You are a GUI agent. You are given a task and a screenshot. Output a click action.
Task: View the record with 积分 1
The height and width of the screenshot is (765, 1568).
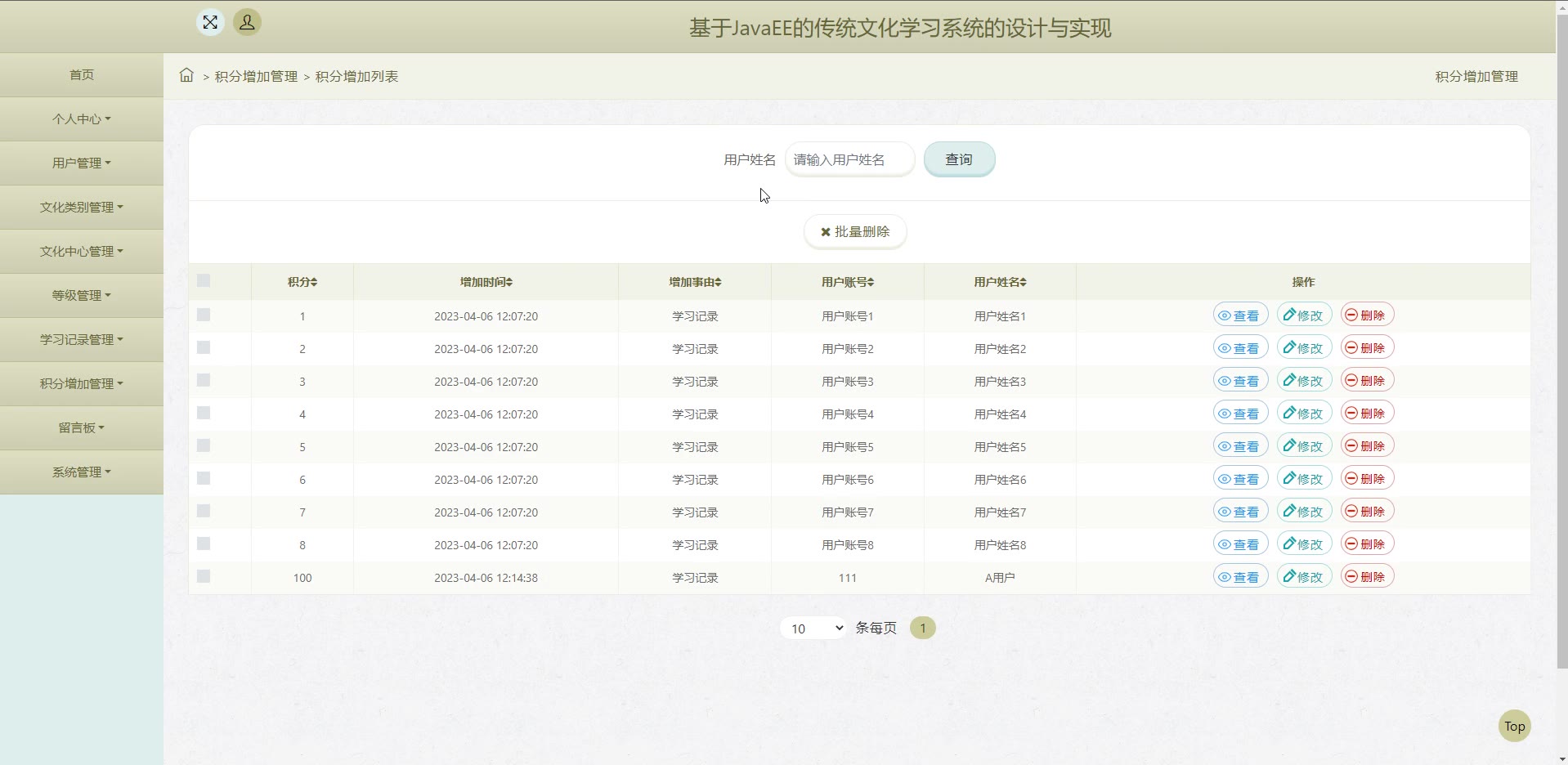coord(1240,315)
